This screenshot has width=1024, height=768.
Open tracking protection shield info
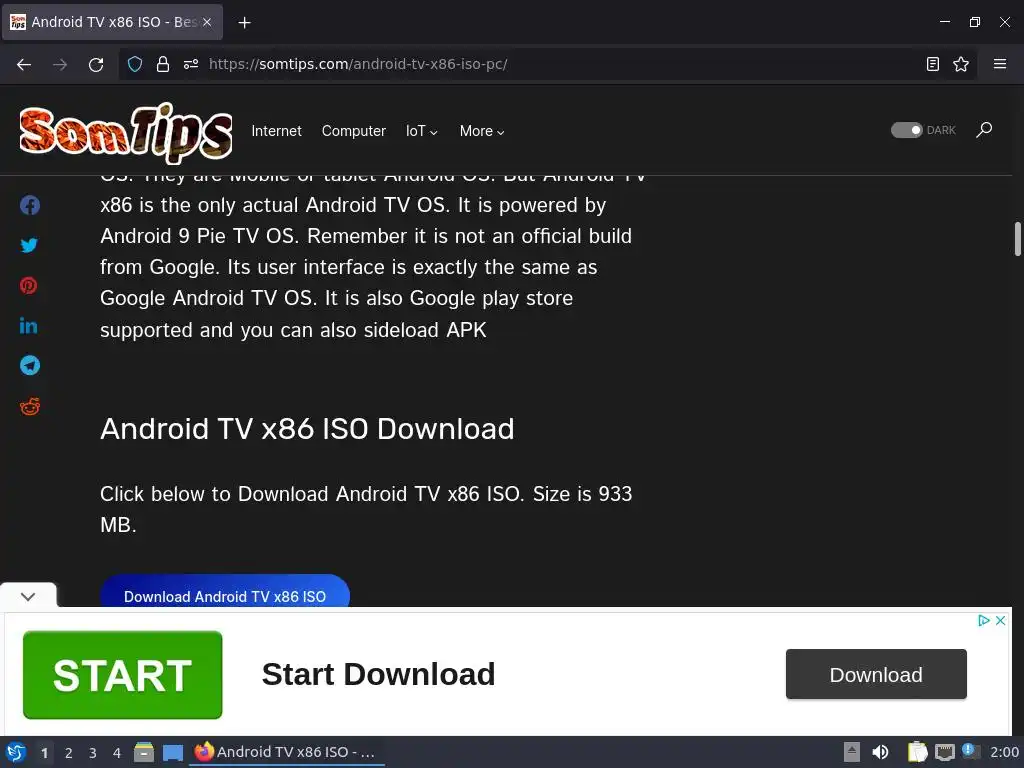[135, 64]
